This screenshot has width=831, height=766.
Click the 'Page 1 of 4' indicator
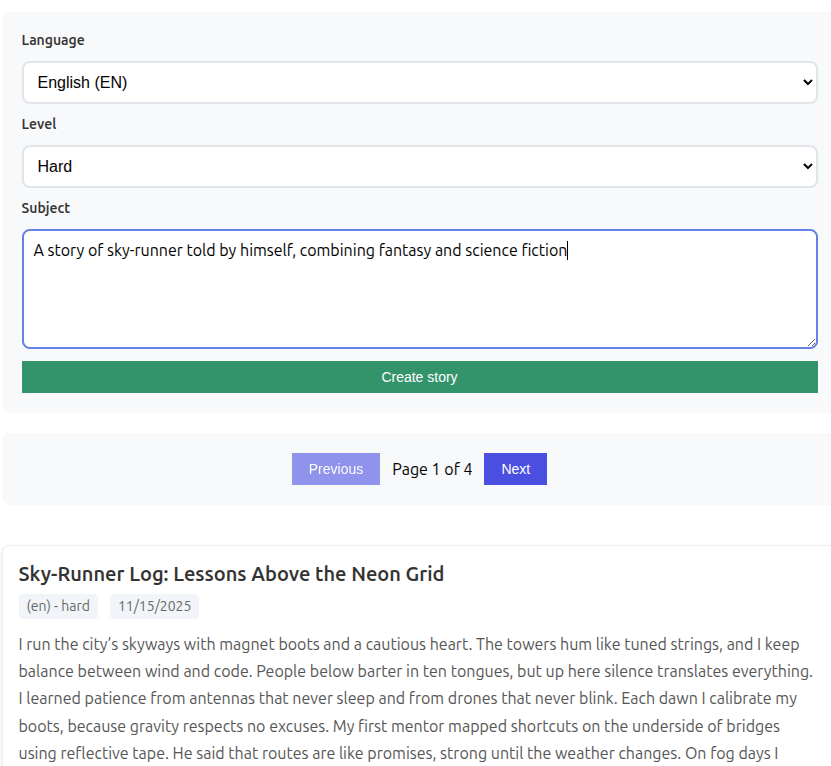pyautogui.click(x=432, y=469)
